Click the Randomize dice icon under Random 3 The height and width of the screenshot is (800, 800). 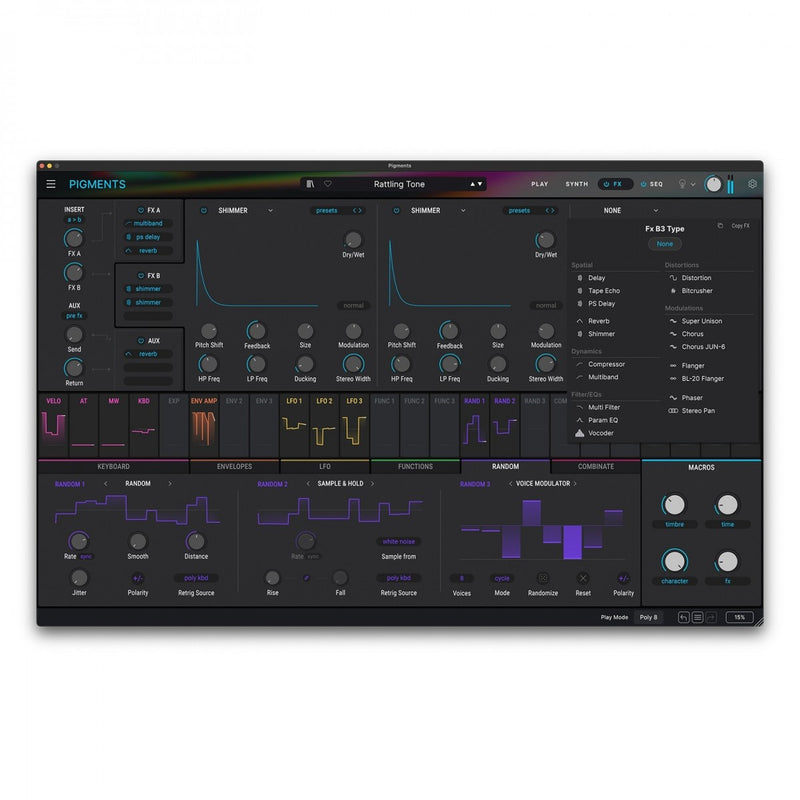click(x=545, y=578)
